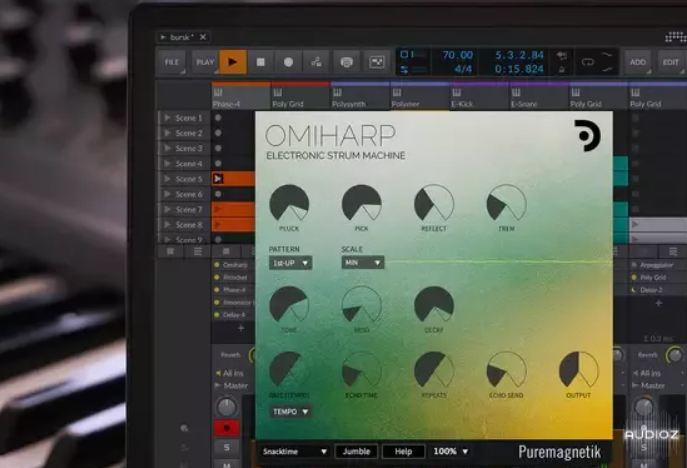Adjust the REFLECT knob
687x468 pixels.
click(x=434, y=203)
